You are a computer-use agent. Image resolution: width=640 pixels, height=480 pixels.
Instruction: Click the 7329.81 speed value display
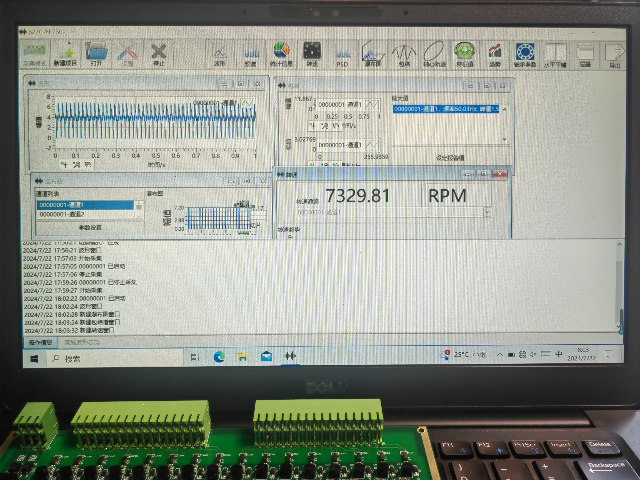[x=358, y=196]
